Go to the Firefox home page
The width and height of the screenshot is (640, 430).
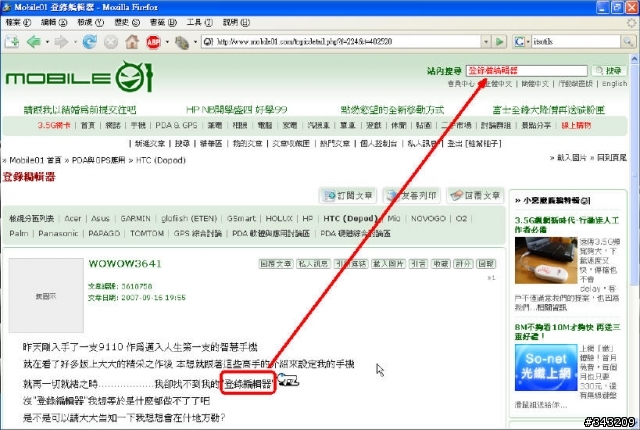pyautogui.click(x=132, y=42)
